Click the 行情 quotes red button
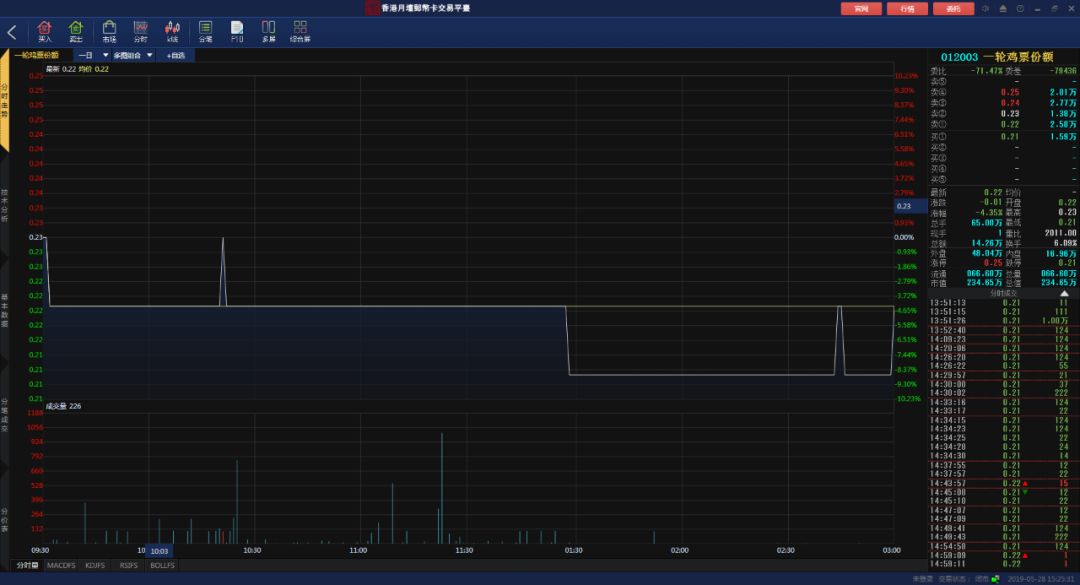The height and width of the screenshot is (585, 1080). [907, 8]
